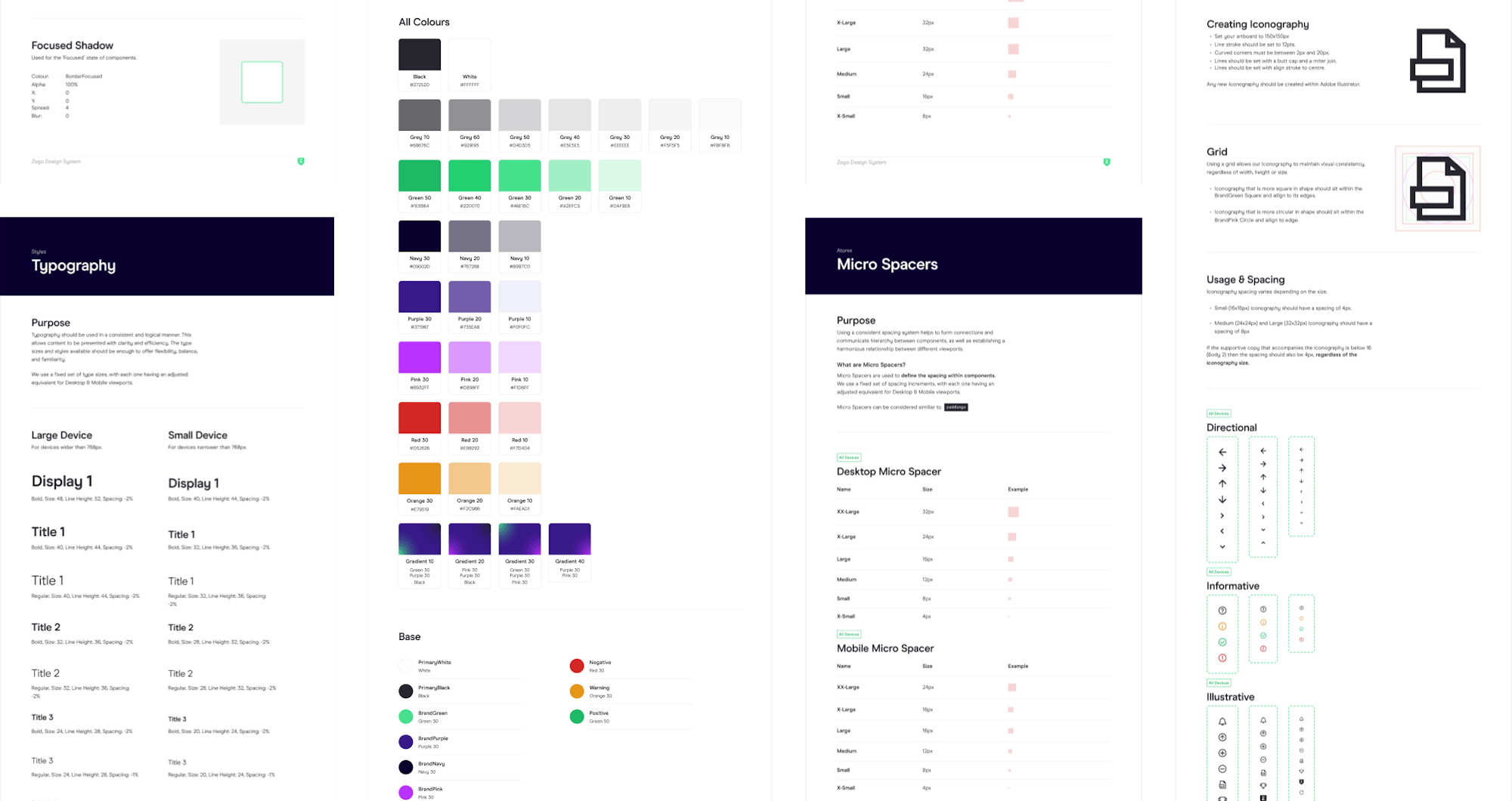Select the largest green checkmark Informative icon
1512x801 pixels.
point(1222,642)
